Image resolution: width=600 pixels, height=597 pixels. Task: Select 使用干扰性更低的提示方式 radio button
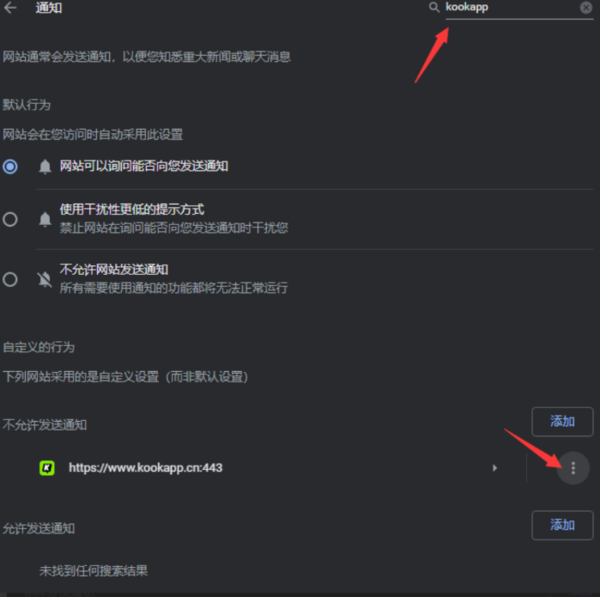tap(10, 219)
